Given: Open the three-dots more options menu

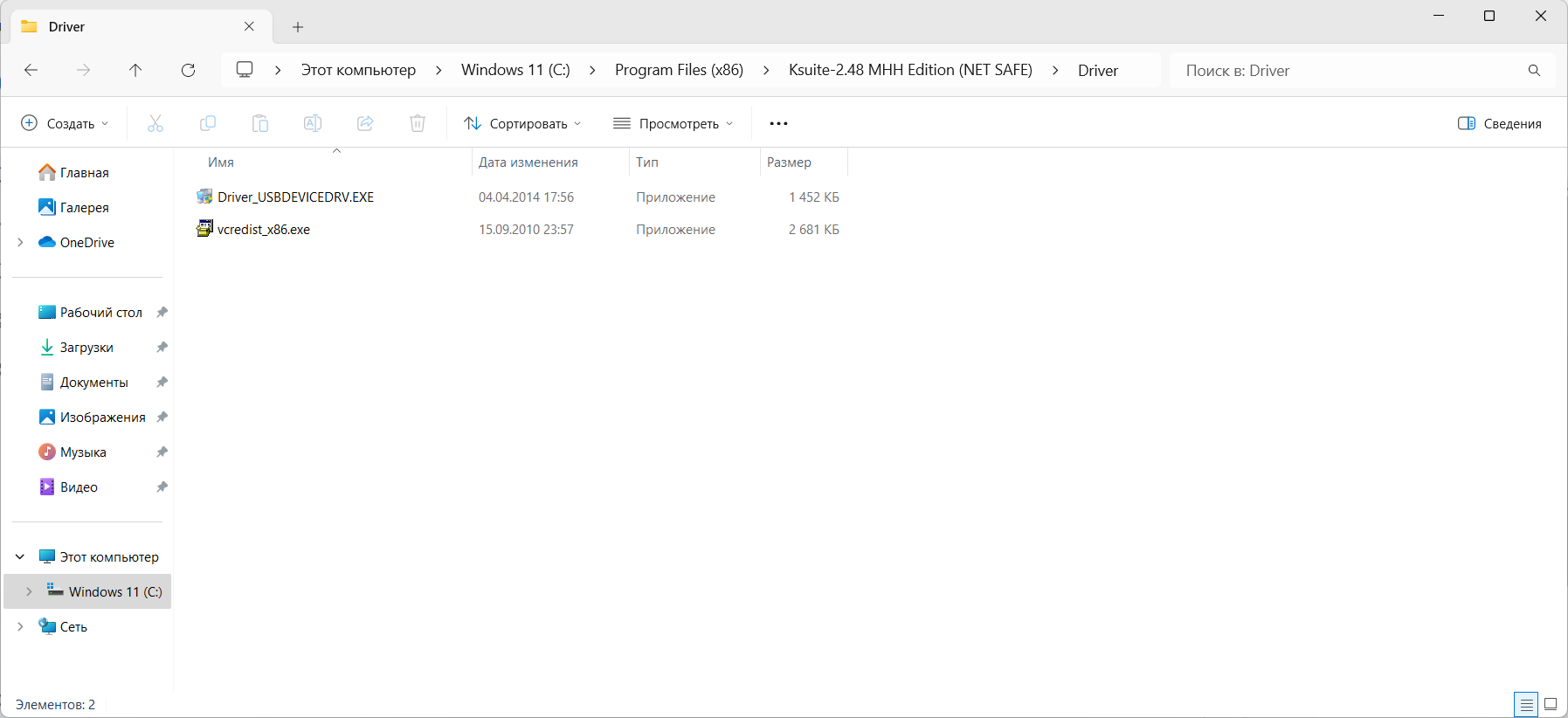Looking at the screenshot, I should [x=778, y=123].
